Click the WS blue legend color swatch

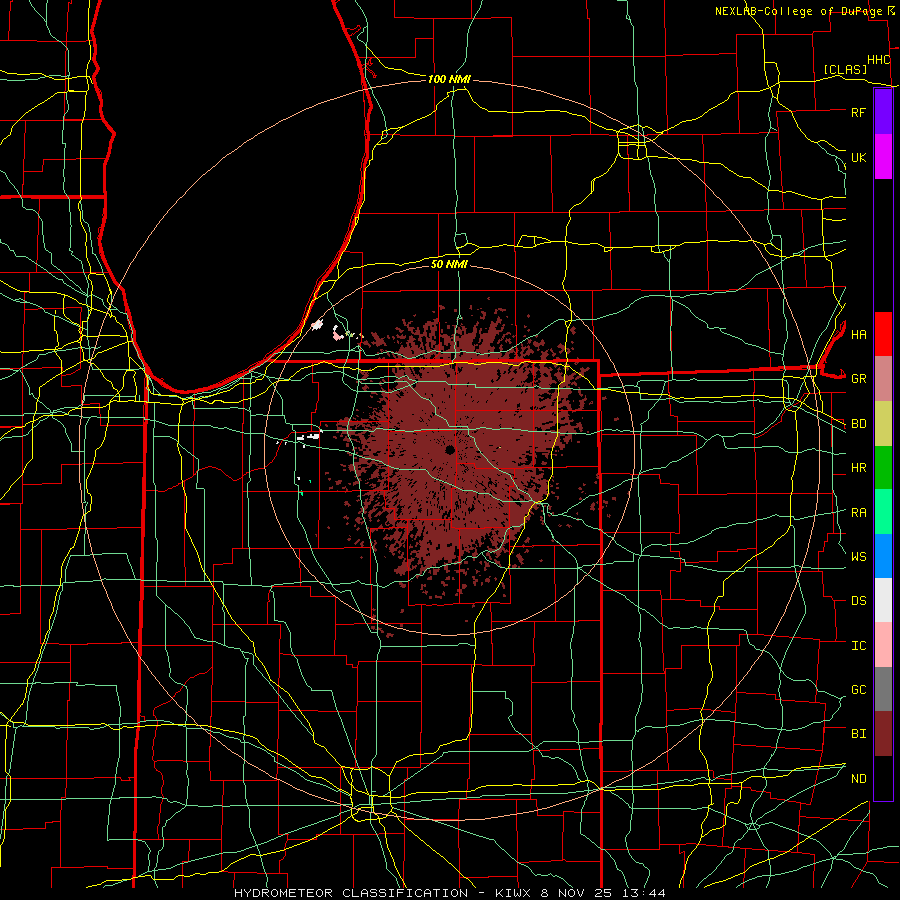[x=883, y=556]
